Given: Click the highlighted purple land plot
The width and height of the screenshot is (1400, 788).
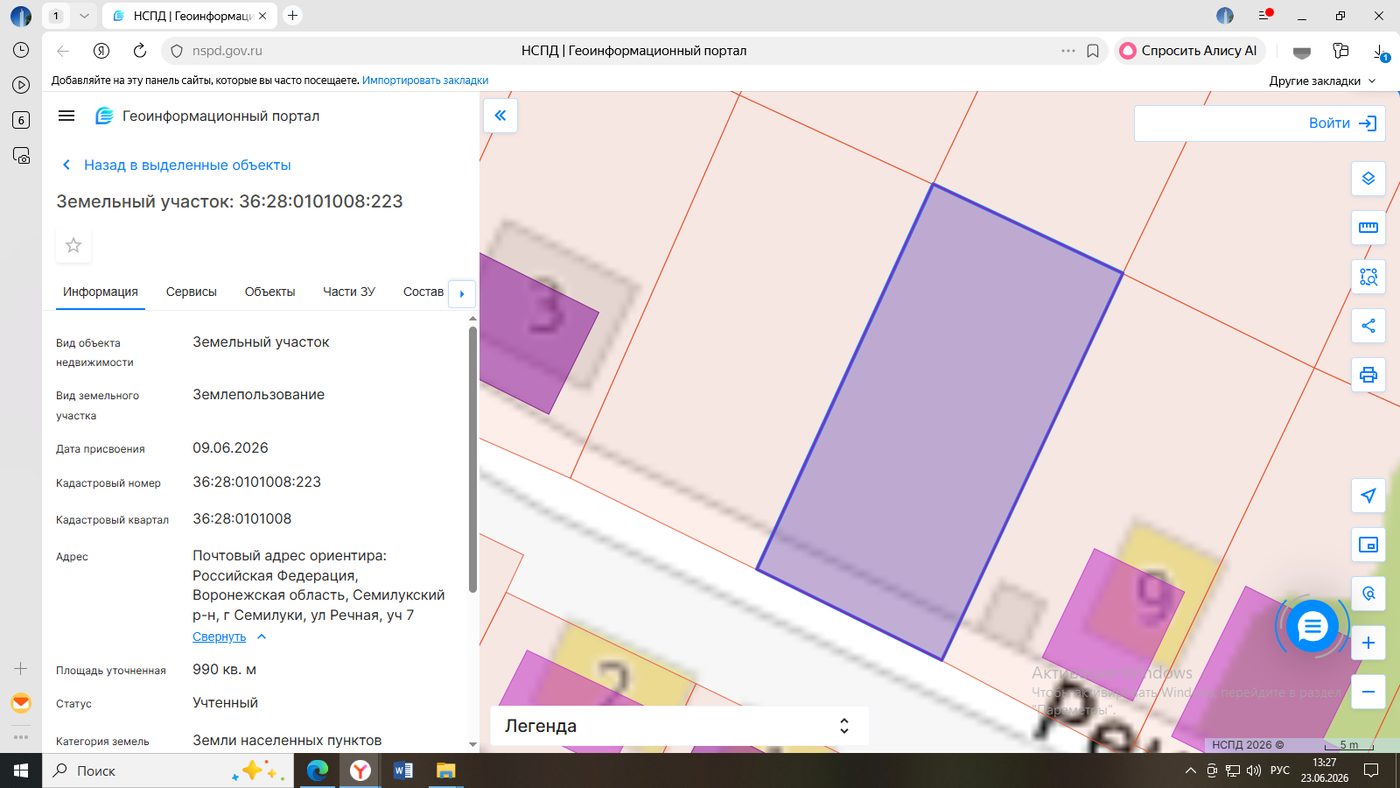Looking at the screenshot, I should pyautogui.click(x=939, y=422).
